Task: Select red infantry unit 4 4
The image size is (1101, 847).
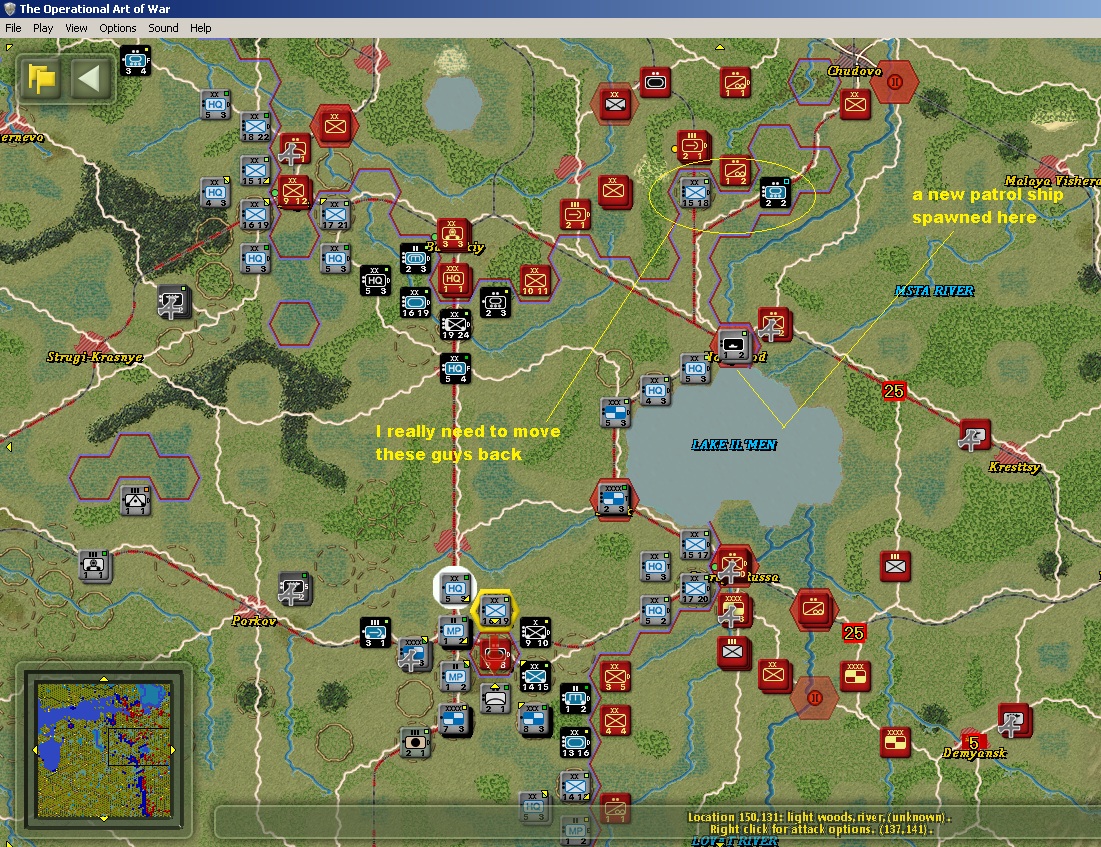Action: 615,721
